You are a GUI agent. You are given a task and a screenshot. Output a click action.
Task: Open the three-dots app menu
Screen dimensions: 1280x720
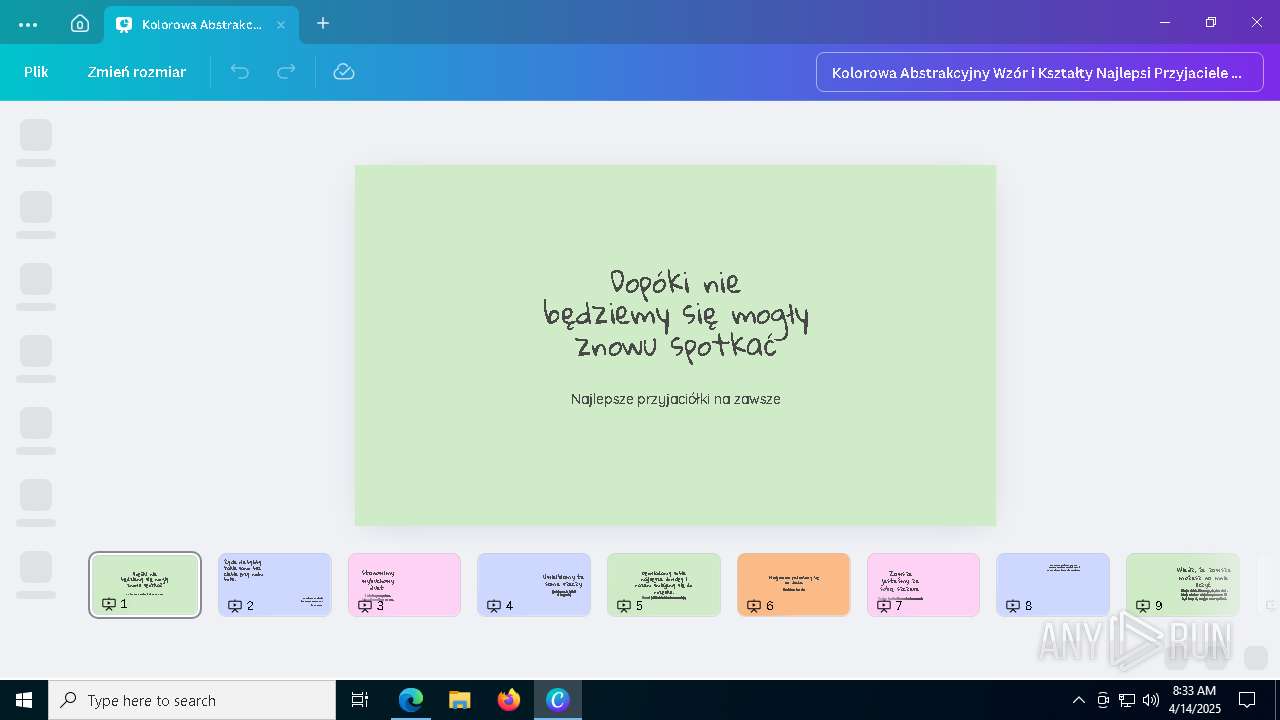(28, 24)
